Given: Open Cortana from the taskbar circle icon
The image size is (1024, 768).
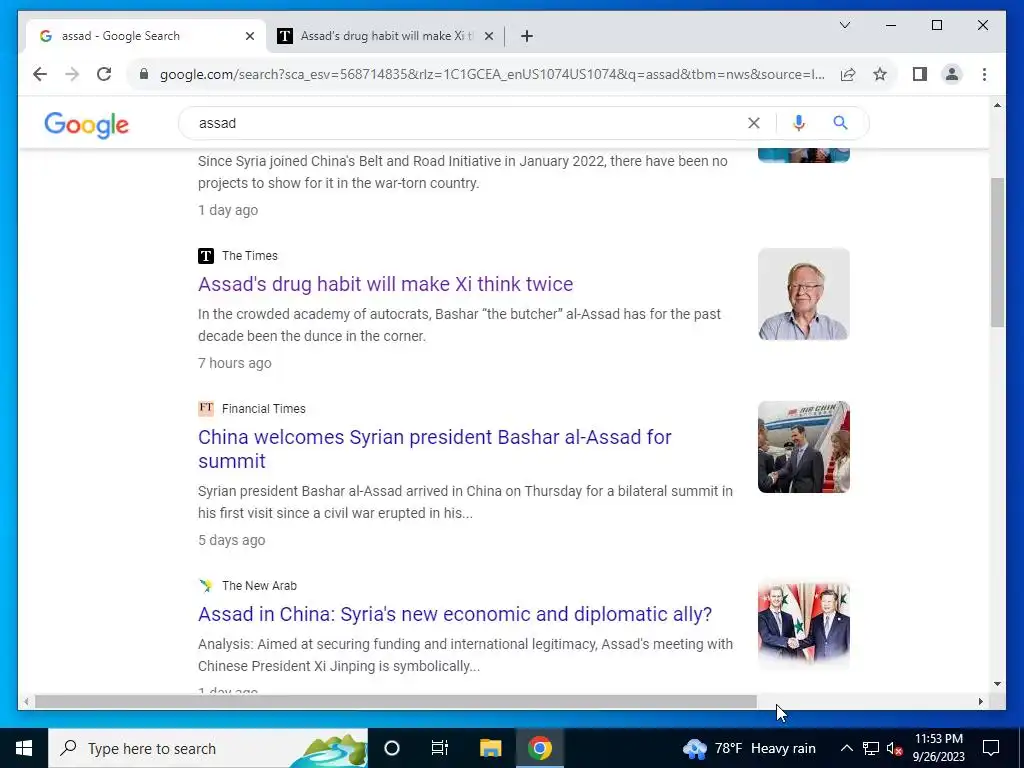Looking at the screenshot, I should [392, 748].
